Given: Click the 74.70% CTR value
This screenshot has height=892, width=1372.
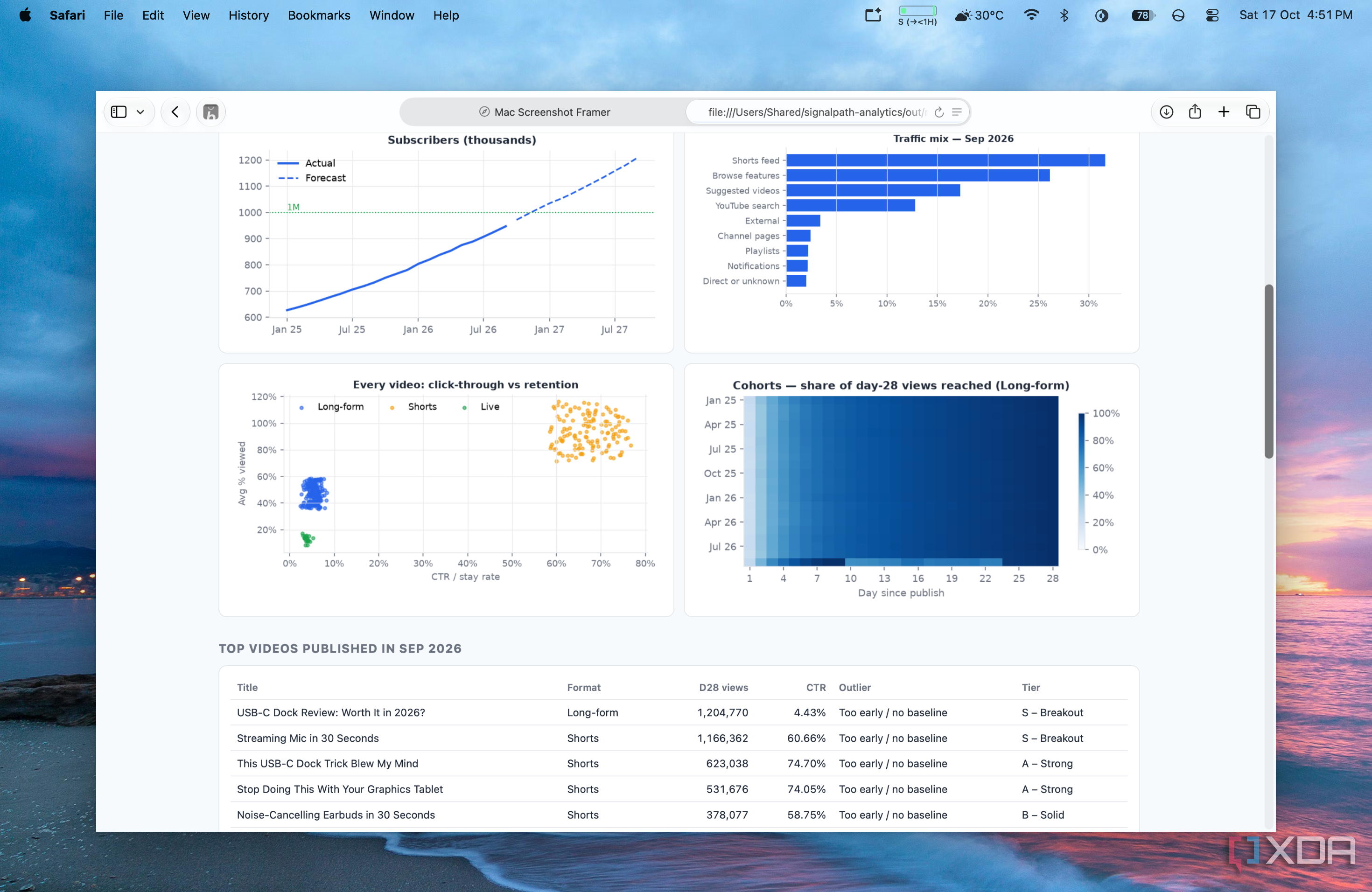Looking at the screenshot, I should pyautogui.click(x=806, y=764).
